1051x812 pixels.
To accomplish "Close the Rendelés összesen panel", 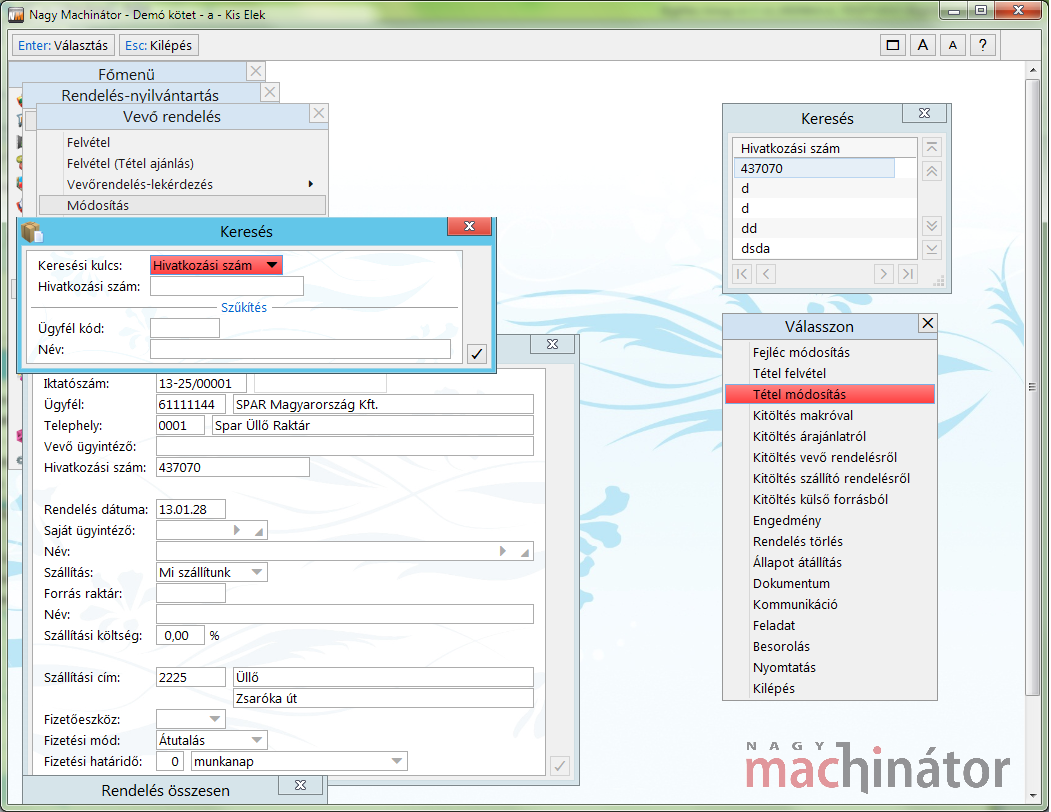I will click(x=300, y=785).
